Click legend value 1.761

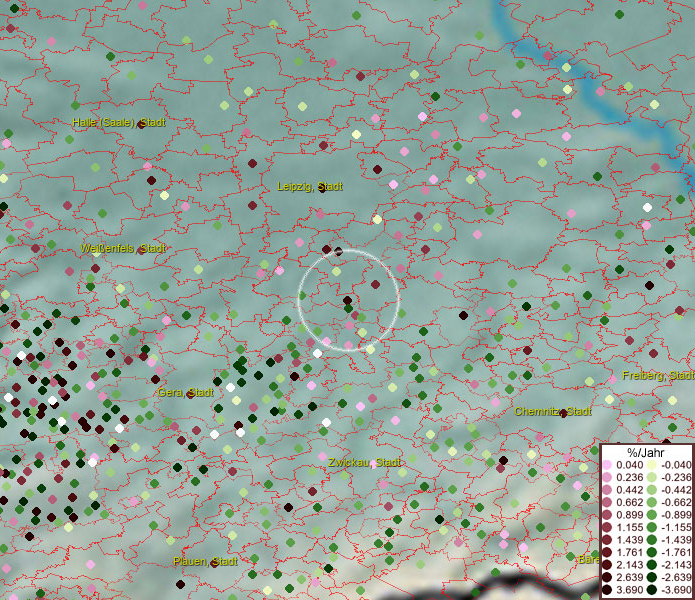629,552
